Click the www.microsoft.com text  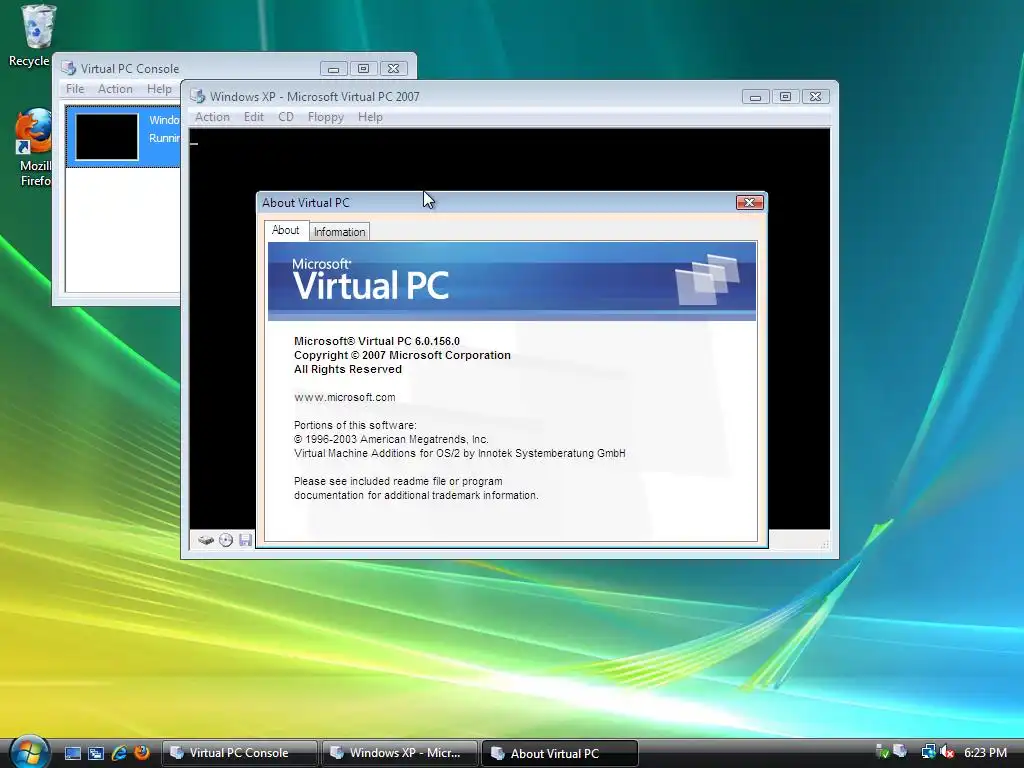click(x=344, y=397)
